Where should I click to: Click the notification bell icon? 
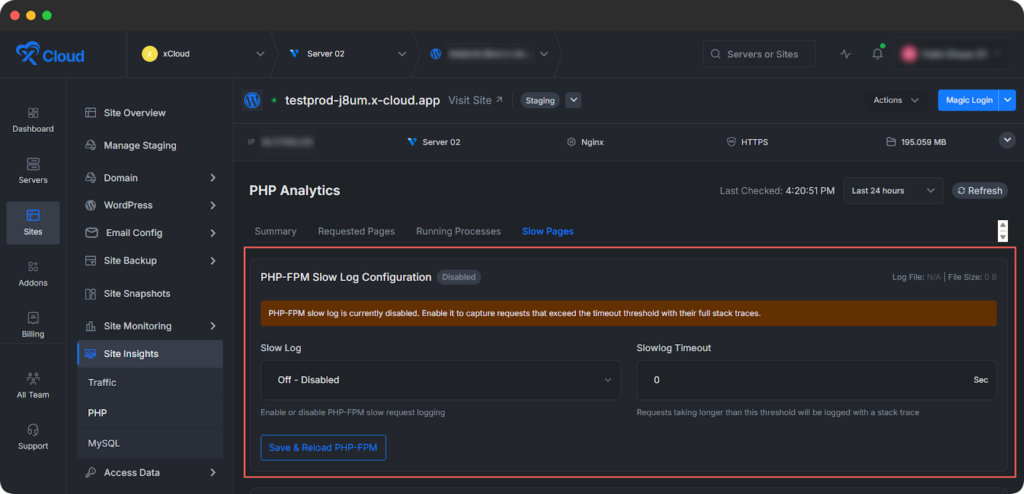tap(877, 54)
